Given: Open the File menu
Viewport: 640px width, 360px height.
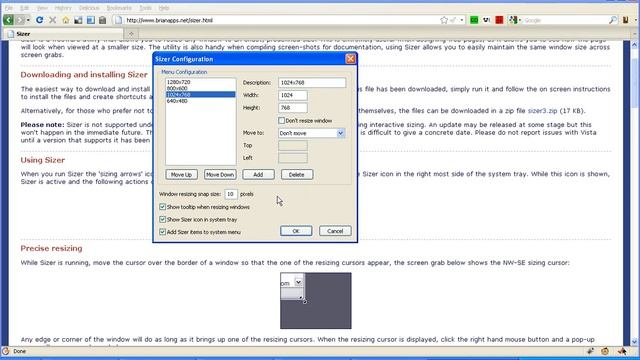Looking at the screenshot, I should [9, 8].
